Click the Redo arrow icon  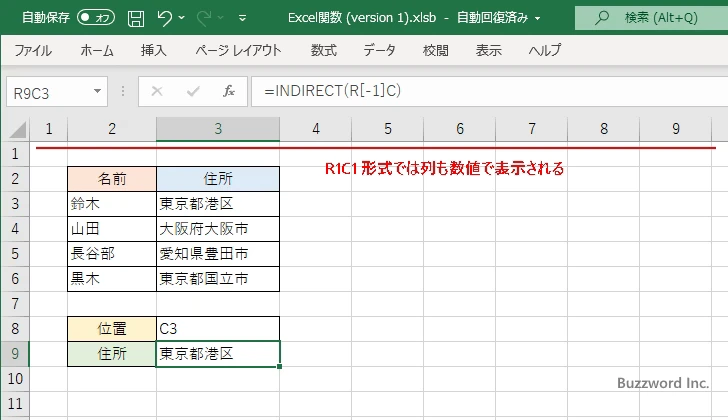click(204, 18)
